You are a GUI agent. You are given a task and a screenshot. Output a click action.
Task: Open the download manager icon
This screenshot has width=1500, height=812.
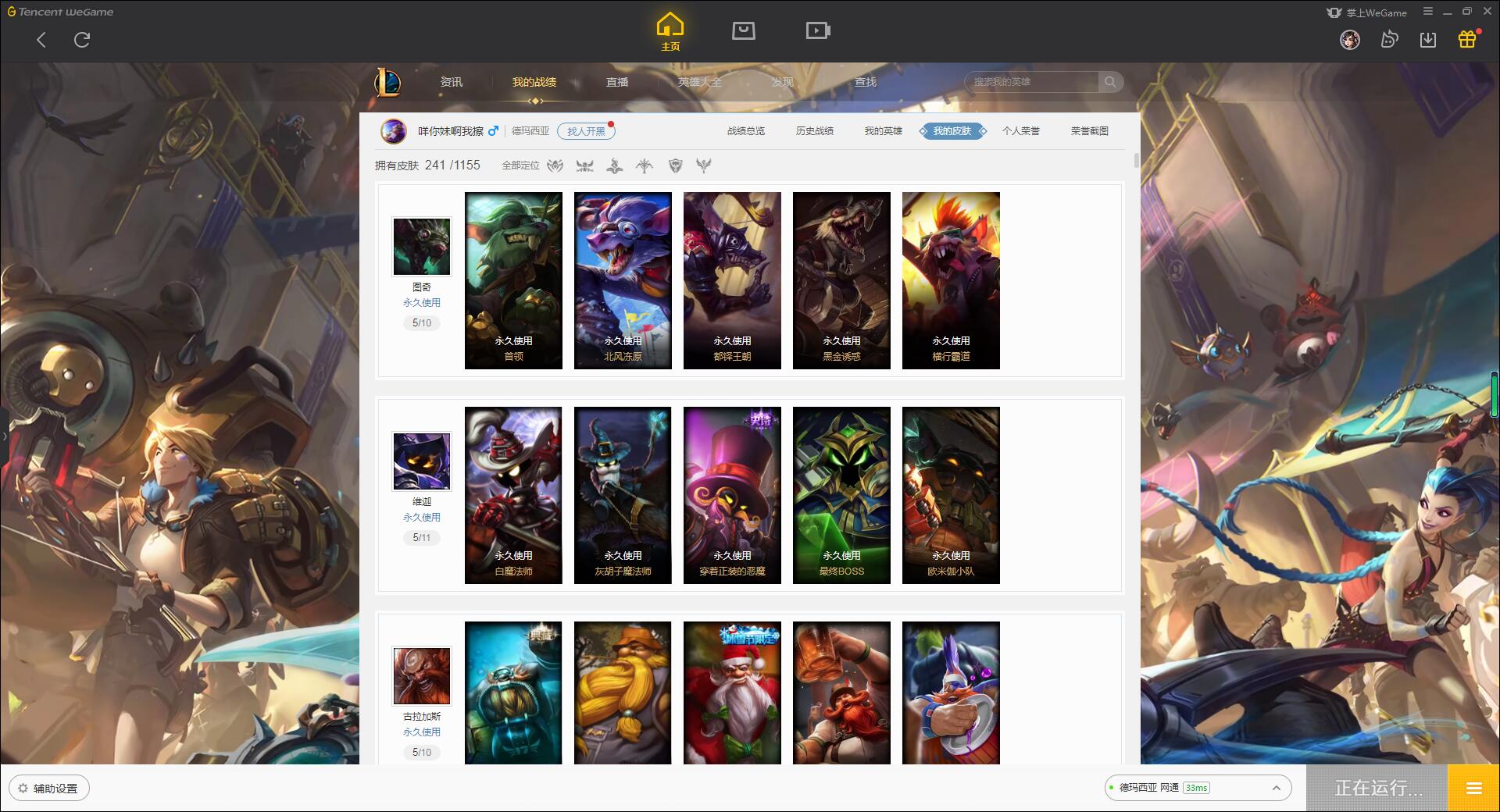1428,39
